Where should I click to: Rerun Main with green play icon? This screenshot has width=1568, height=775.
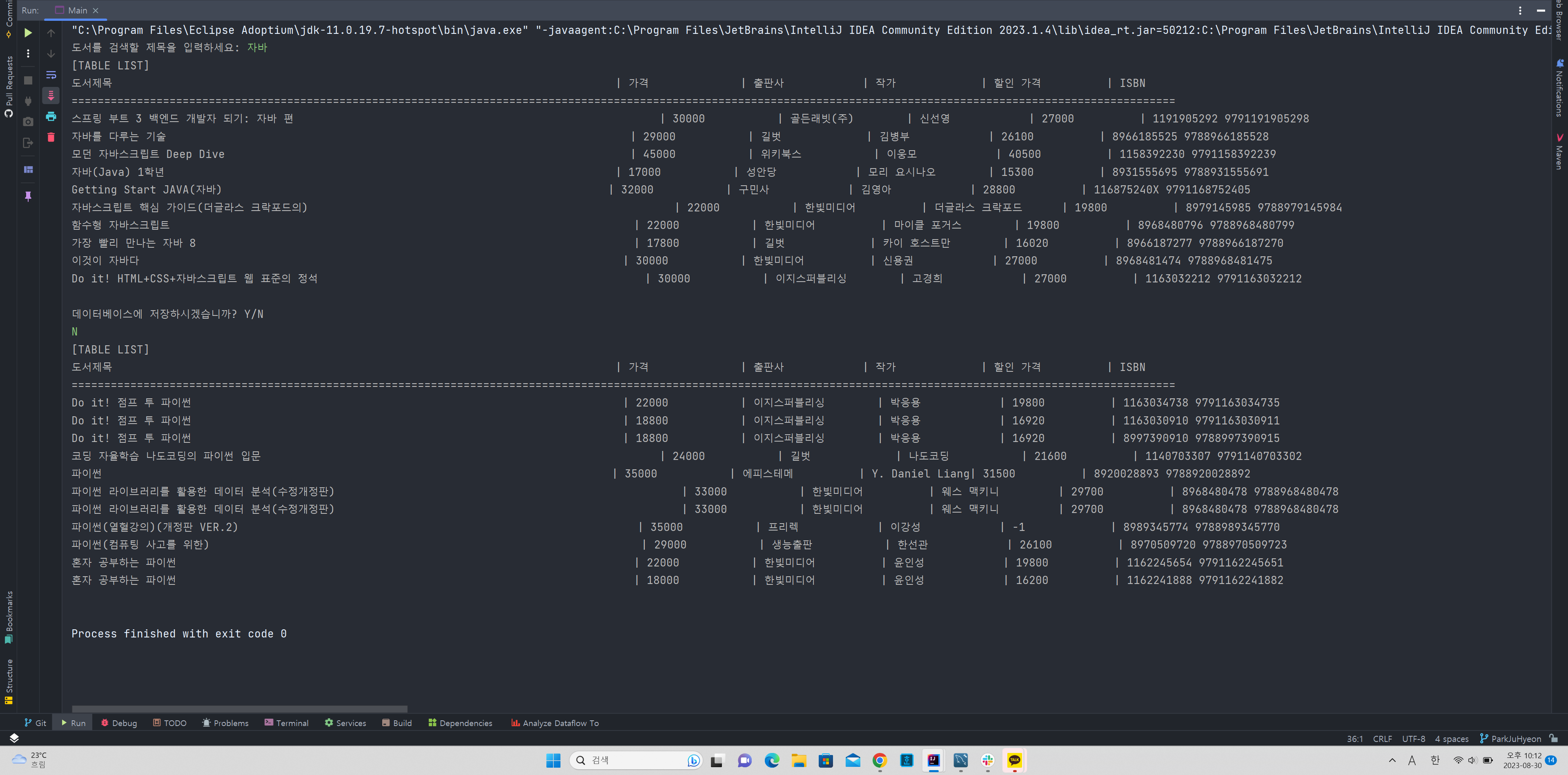(28, 33)
